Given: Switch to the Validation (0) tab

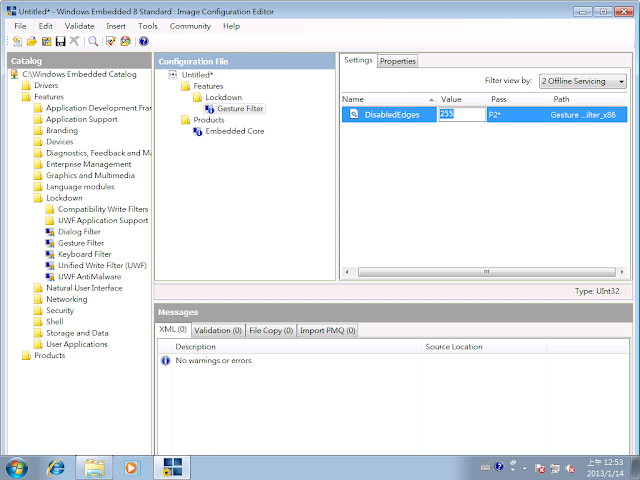Looking at the screenshot, I should [x=218, y=330].
